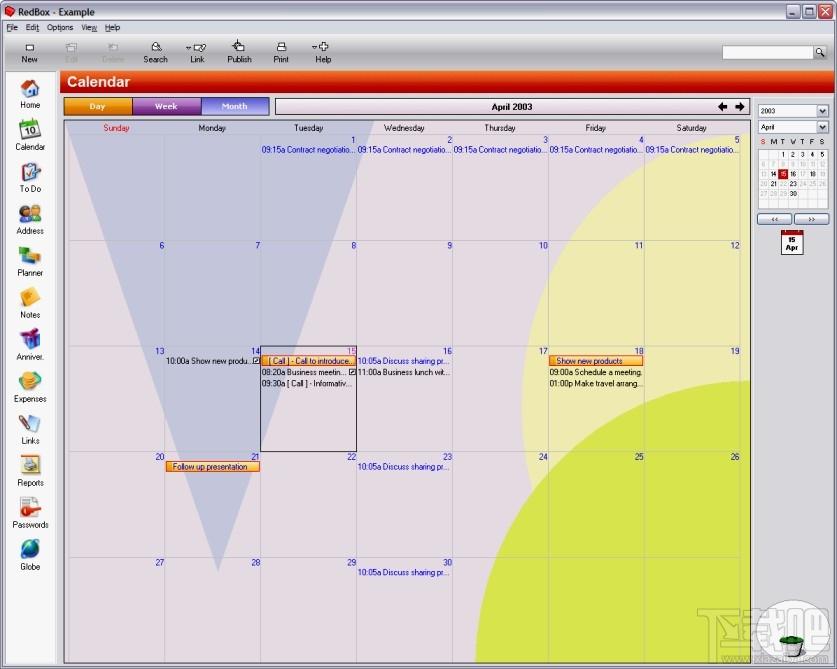The width and height of the screenshot is (837, 669).
Task: Click the mini calendar previous << button
Action: tap(774, 219)
